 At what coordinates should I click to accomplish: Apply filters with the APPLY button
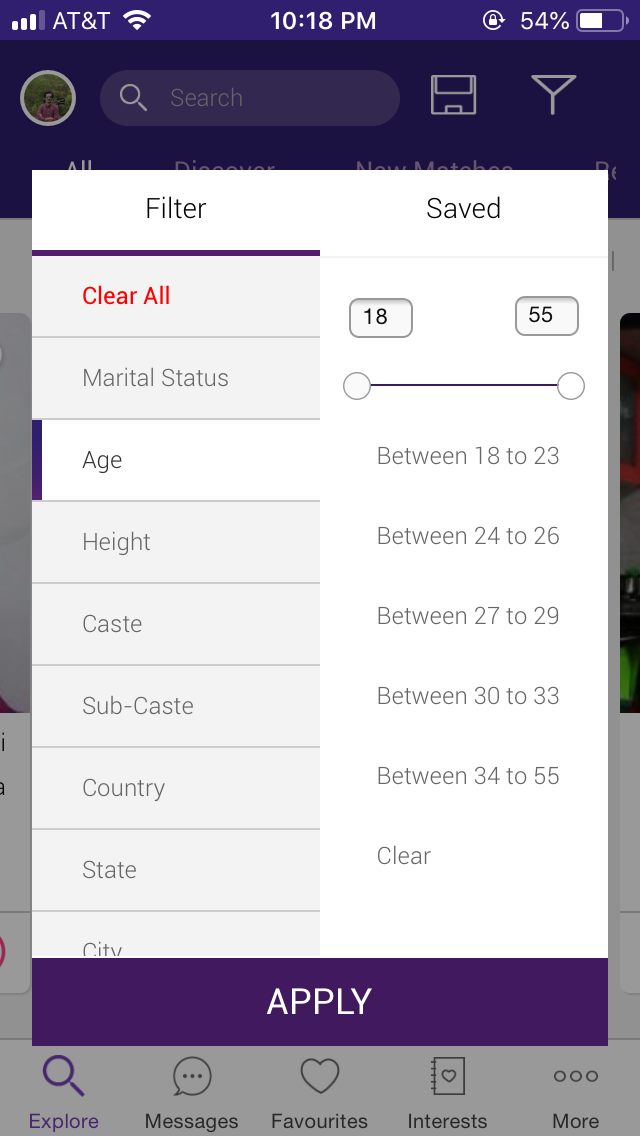320,1001
